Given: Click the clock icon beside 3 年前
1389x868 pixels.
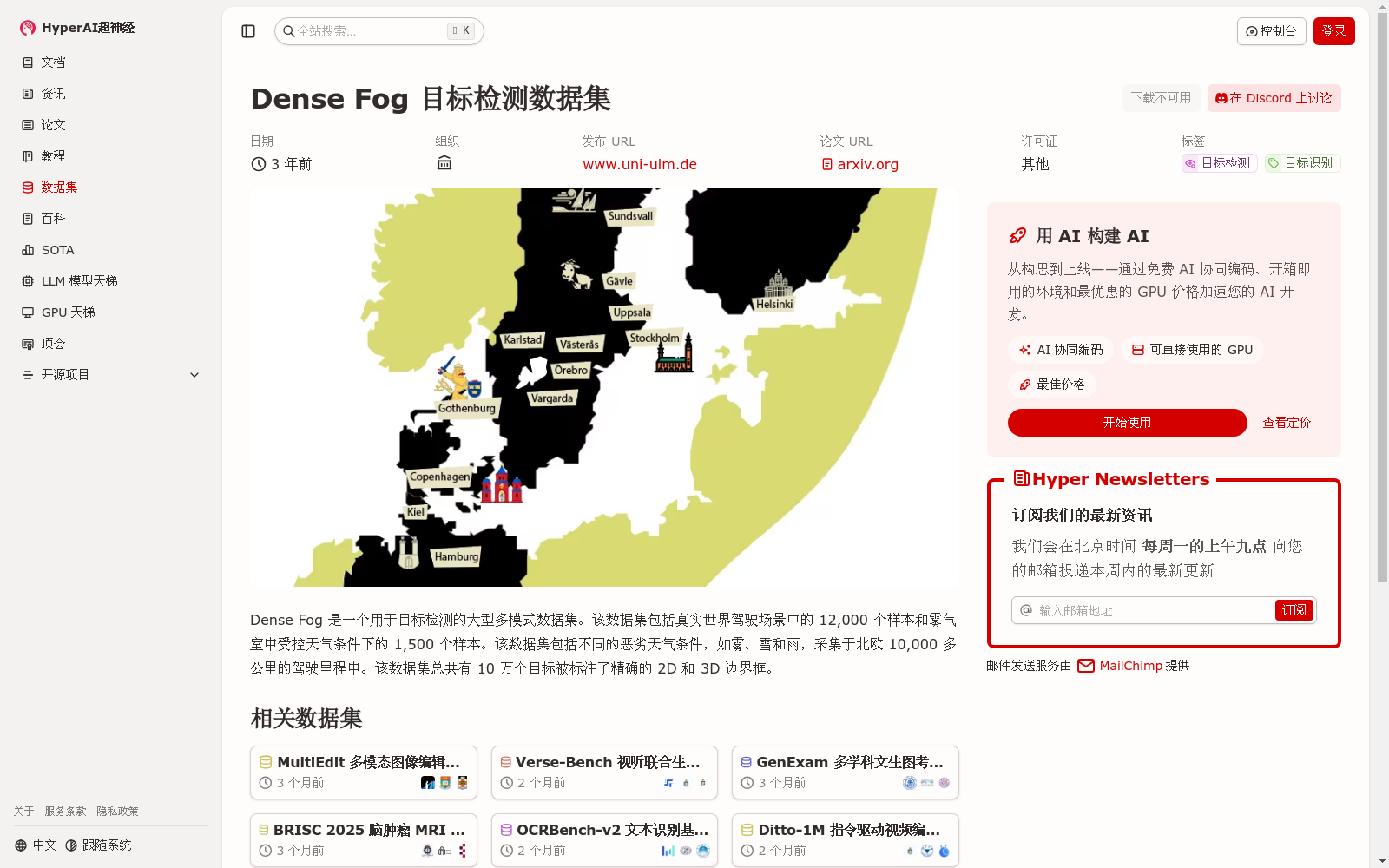Looking at the screenshot, I should [259, 164].
